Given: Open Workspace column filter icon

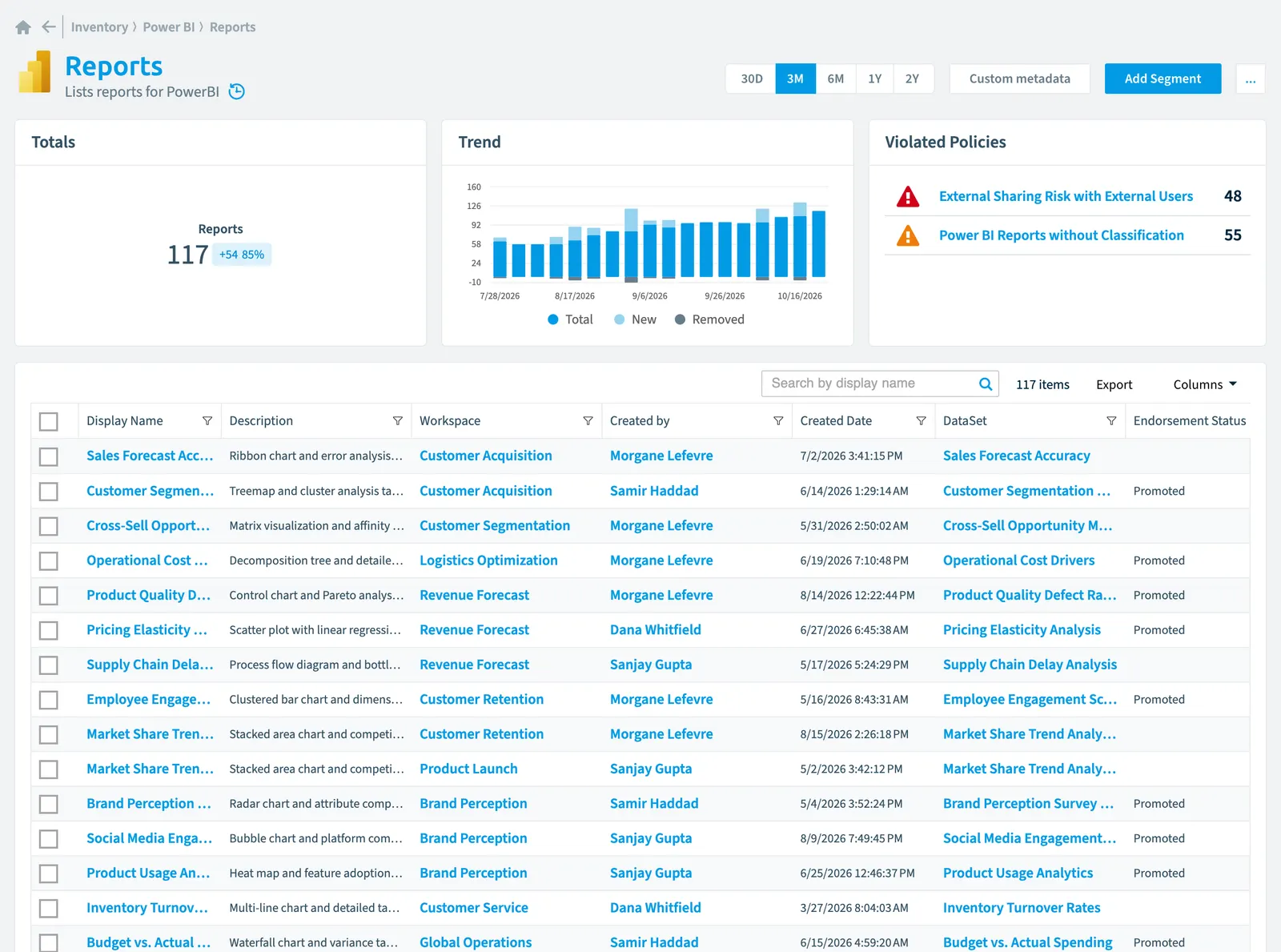Looking at the screenshot, I should [588, 421].
